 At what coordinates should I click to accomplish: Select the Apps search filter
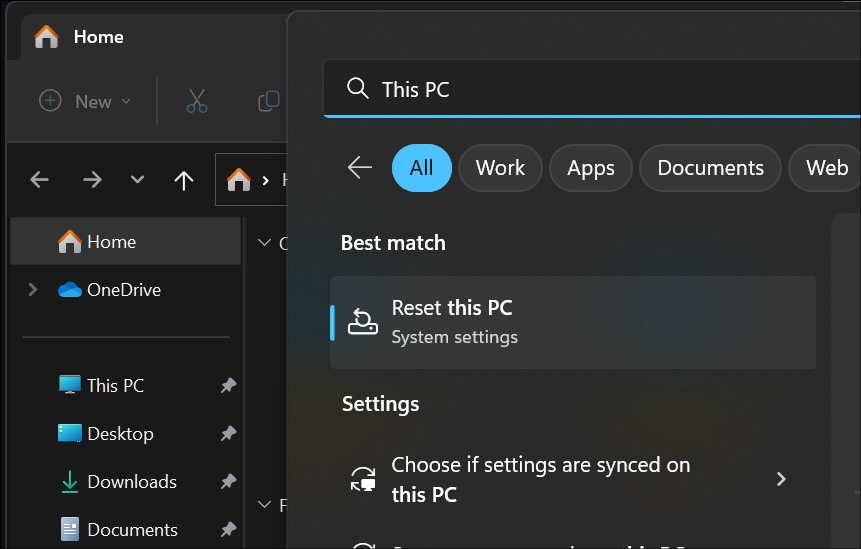591,168
